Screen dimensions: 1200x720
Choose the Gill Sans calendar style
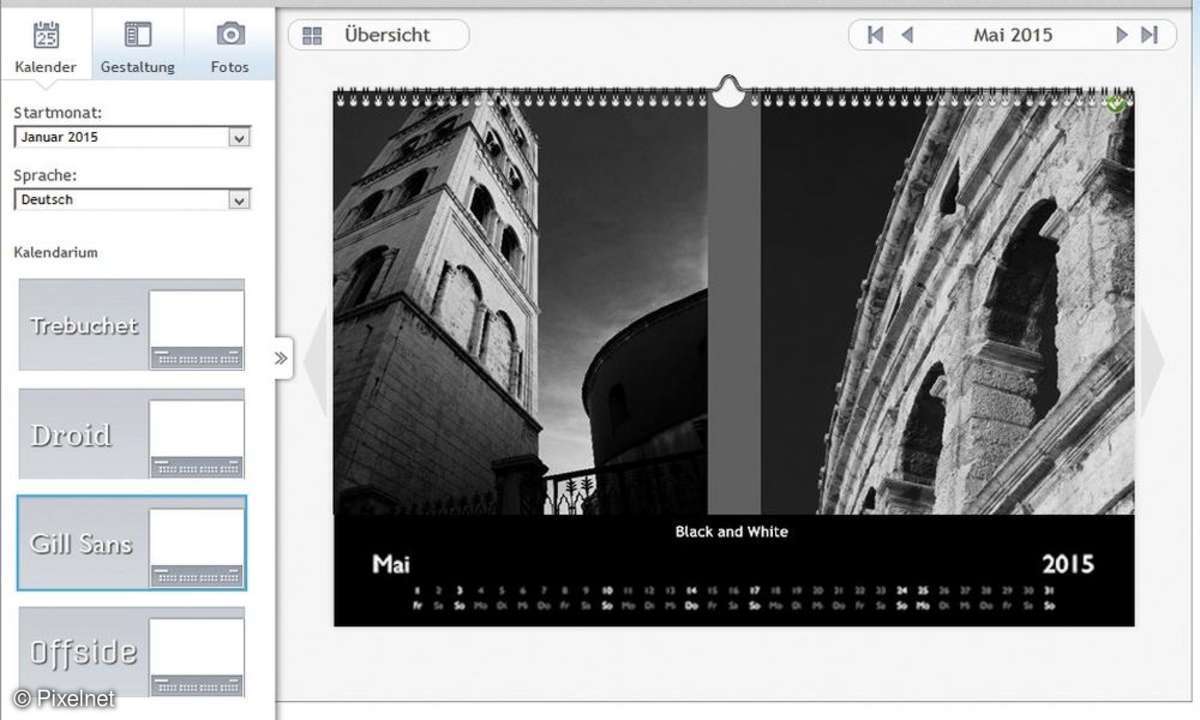point(132,543)
